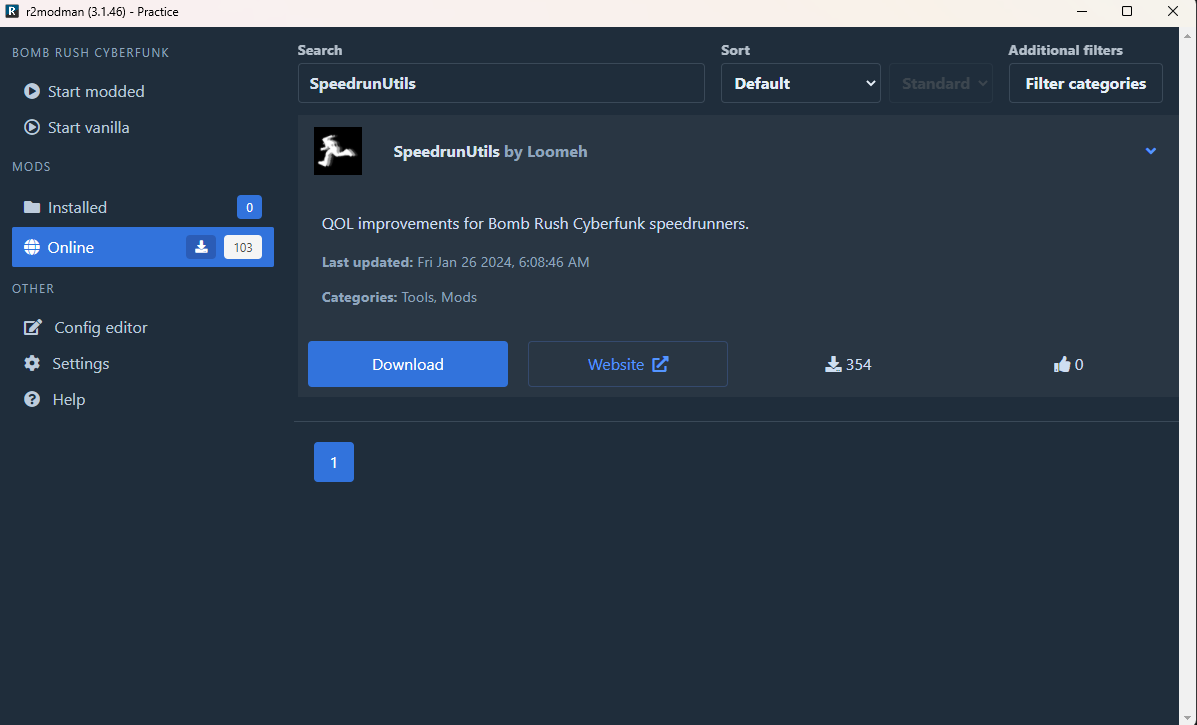Image resolution: width=1197 pixels, height=725 pixels.
Task: Click the Help question mark icon
Action: [x=32, y=399]
